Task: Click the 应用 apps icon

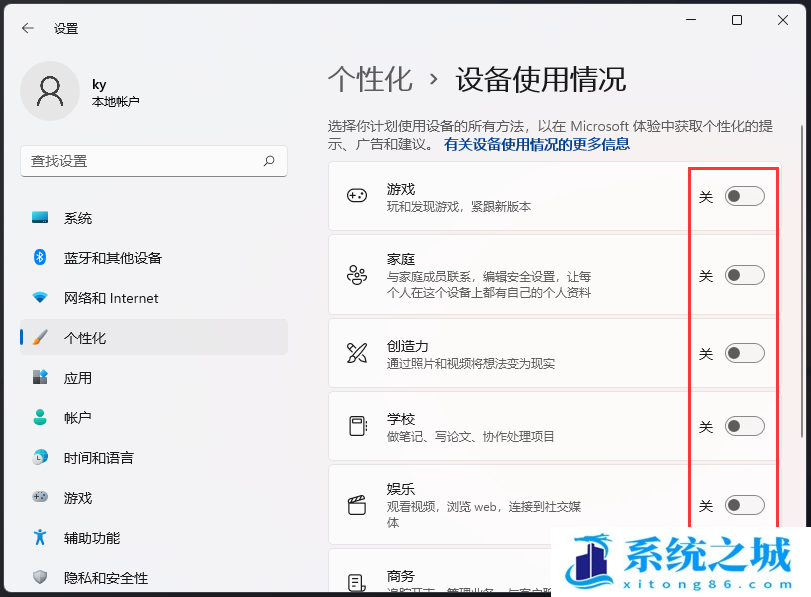Action: click(x=40, y=377)
